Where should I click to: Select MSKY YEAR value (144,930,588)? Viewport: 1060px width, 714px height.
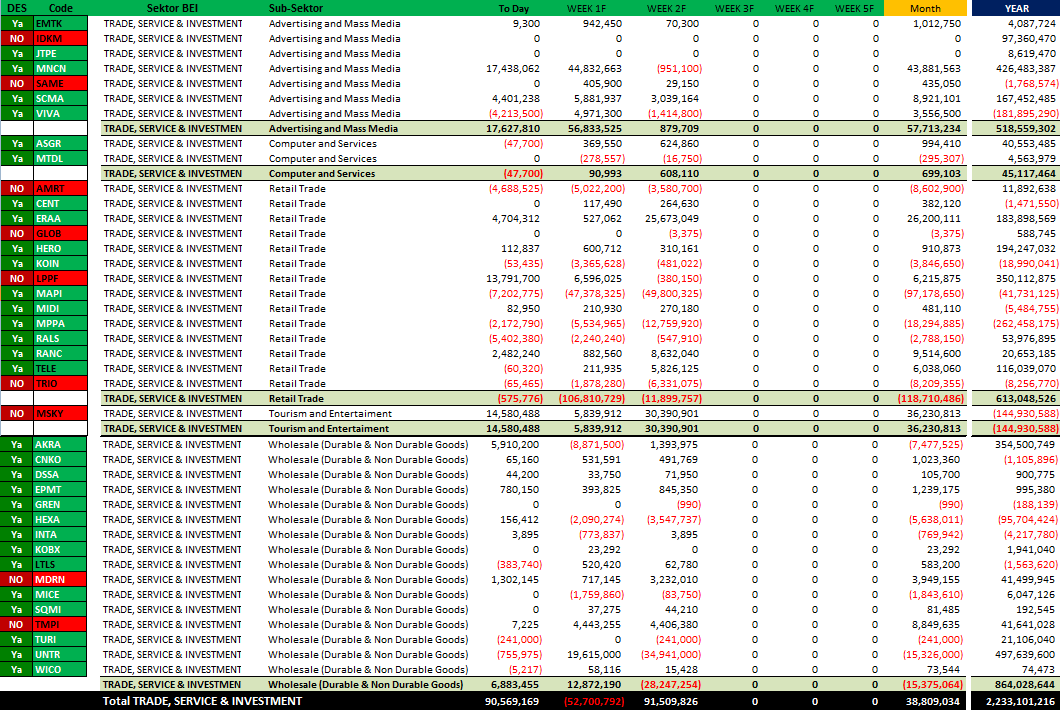tap(1026, 413)
